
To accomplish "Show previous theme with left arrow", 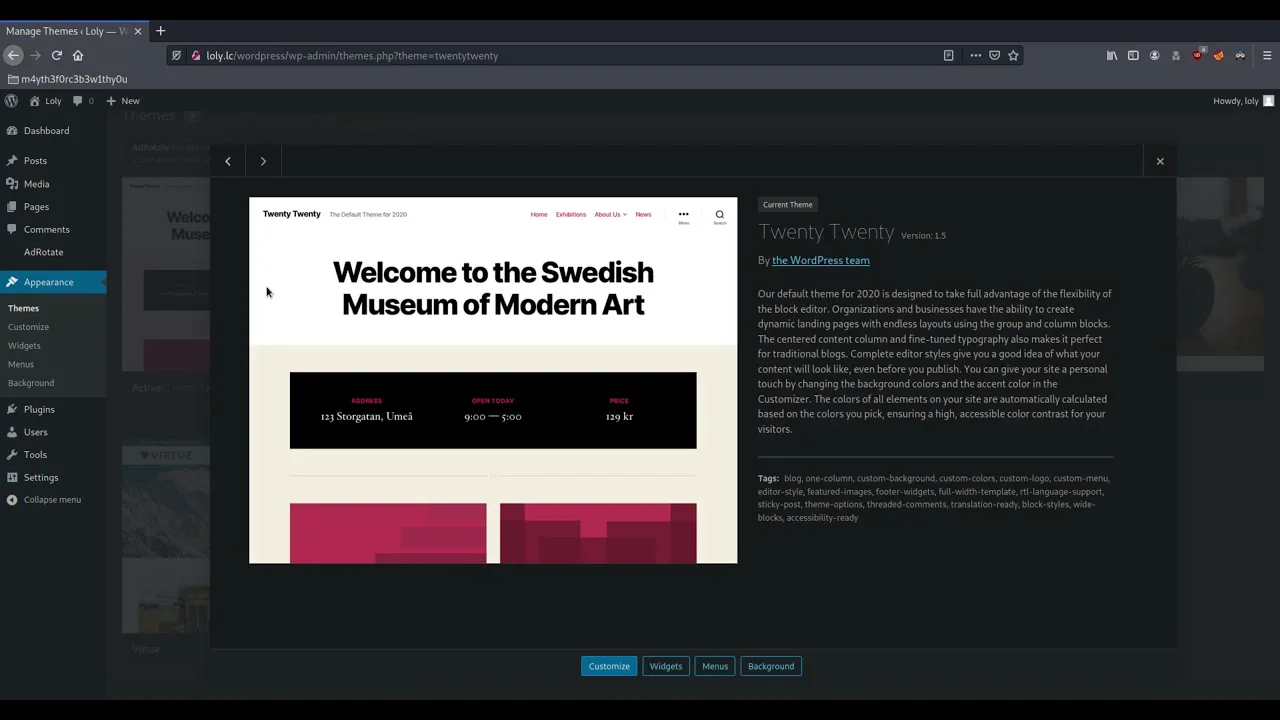I will tap(228, 161).
